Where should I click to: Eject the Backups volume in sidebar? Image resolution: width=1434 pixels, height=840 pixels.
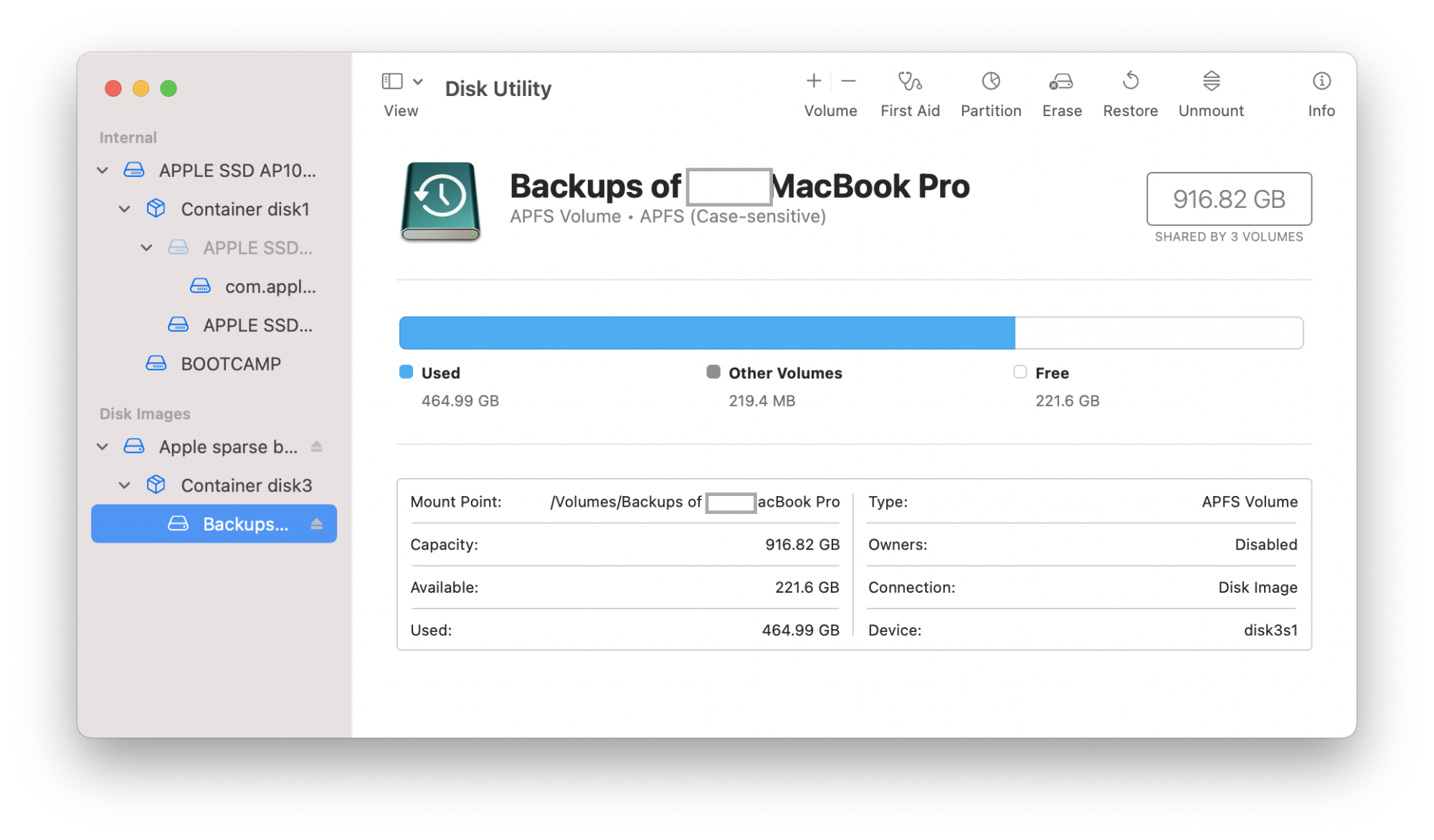(316, 524)
